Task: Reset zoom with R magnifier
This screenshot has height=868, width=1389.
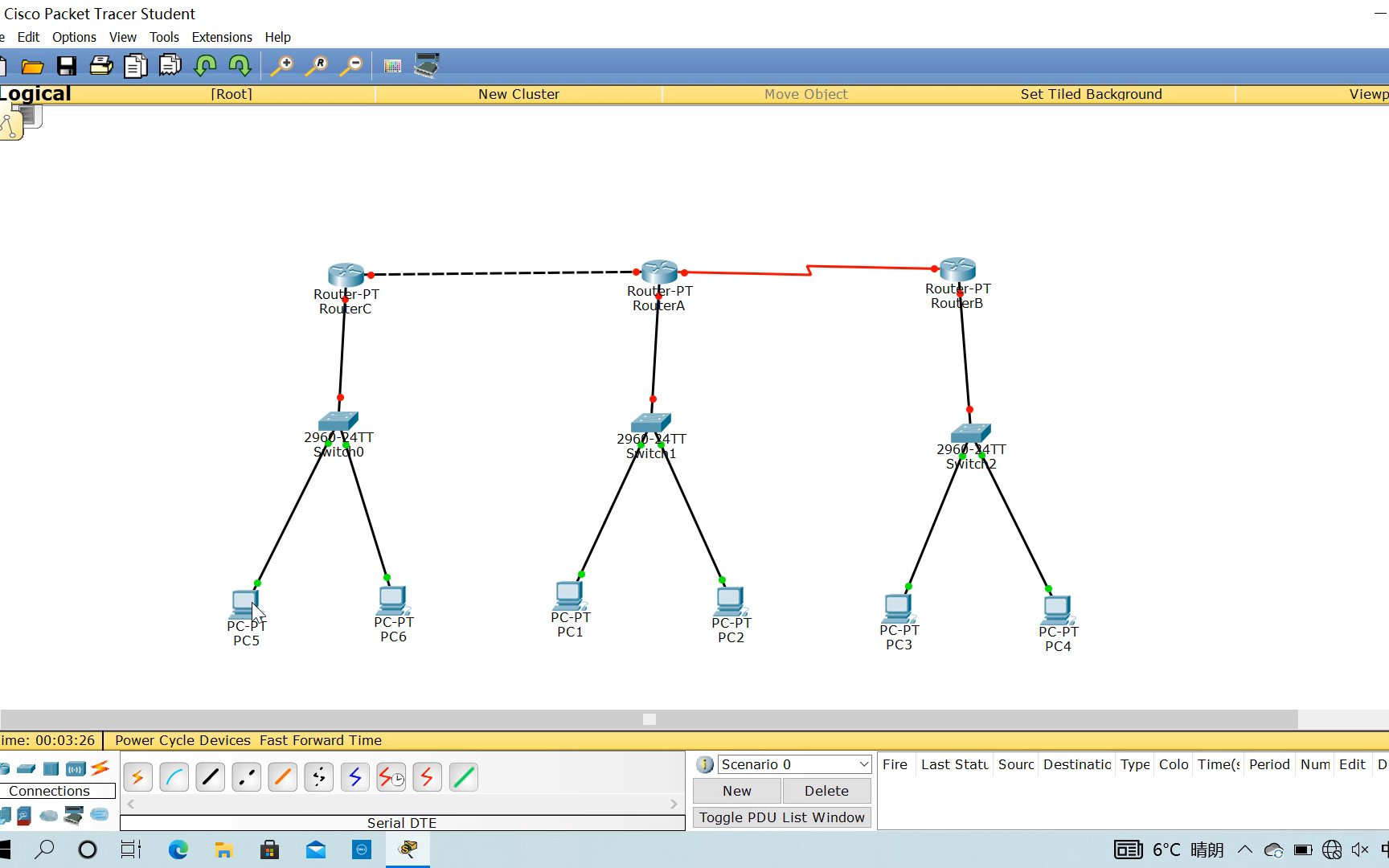Action: pyautogui.click(x=316, y=66)
